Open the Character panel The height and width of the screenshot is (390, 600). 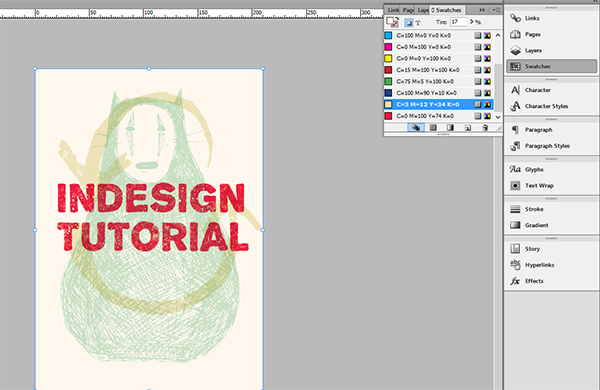point(551,90)
